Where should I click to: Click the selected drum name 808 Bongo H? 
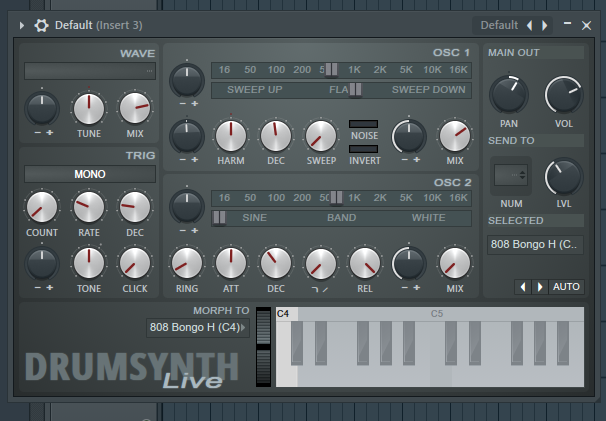click(x=535, y=245)
